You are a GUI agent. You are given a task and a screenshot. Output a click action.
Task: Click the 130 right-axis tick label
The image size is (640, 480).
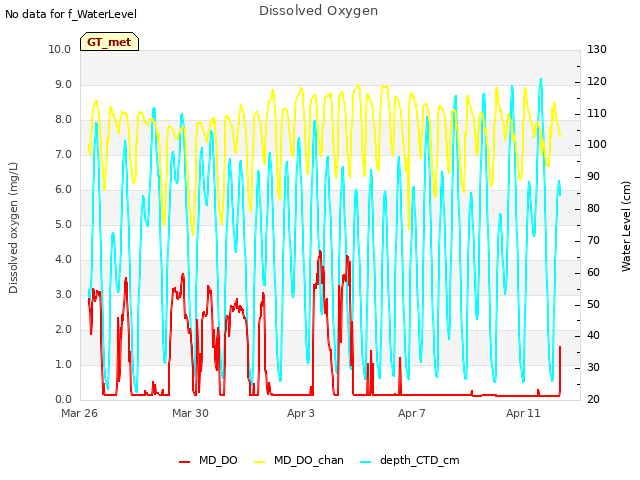click(x=597, y=49)
